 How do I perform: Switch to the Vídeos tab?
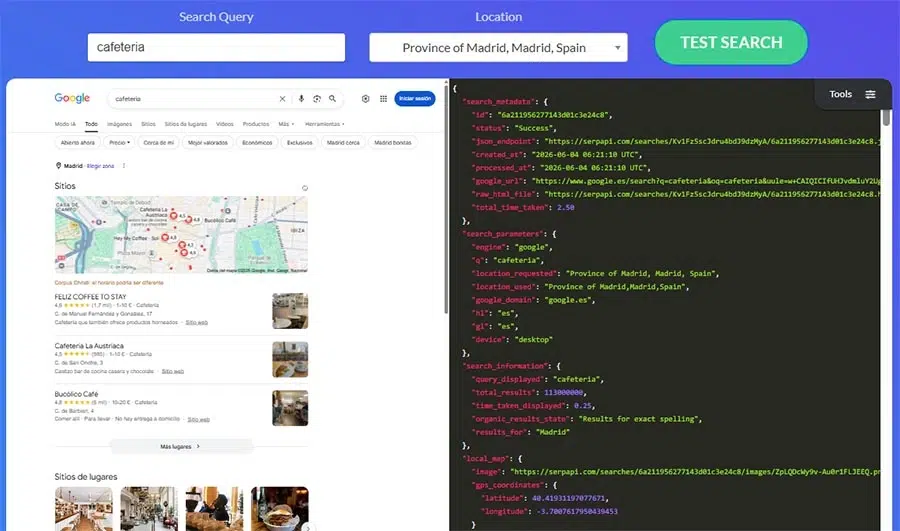pos(225,124)
